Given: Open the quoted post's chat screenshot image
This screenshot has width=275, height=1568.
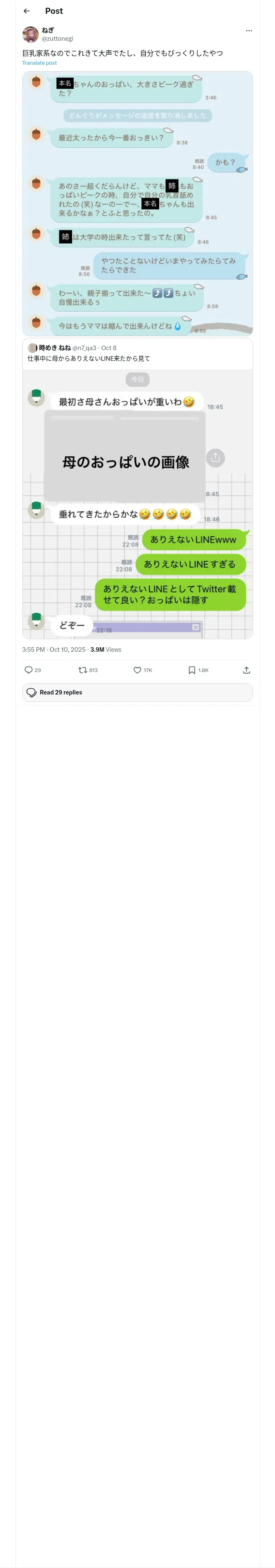Looking at the screenshot, I should click(x=137, y=504).
